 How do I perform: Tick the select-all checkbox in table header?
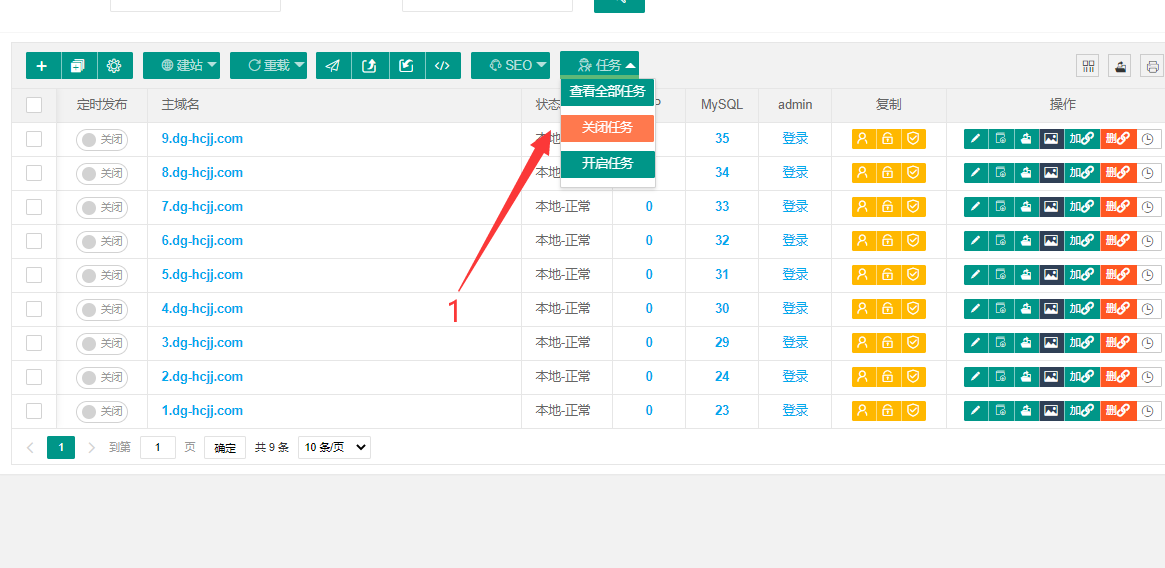pos(34,105)
